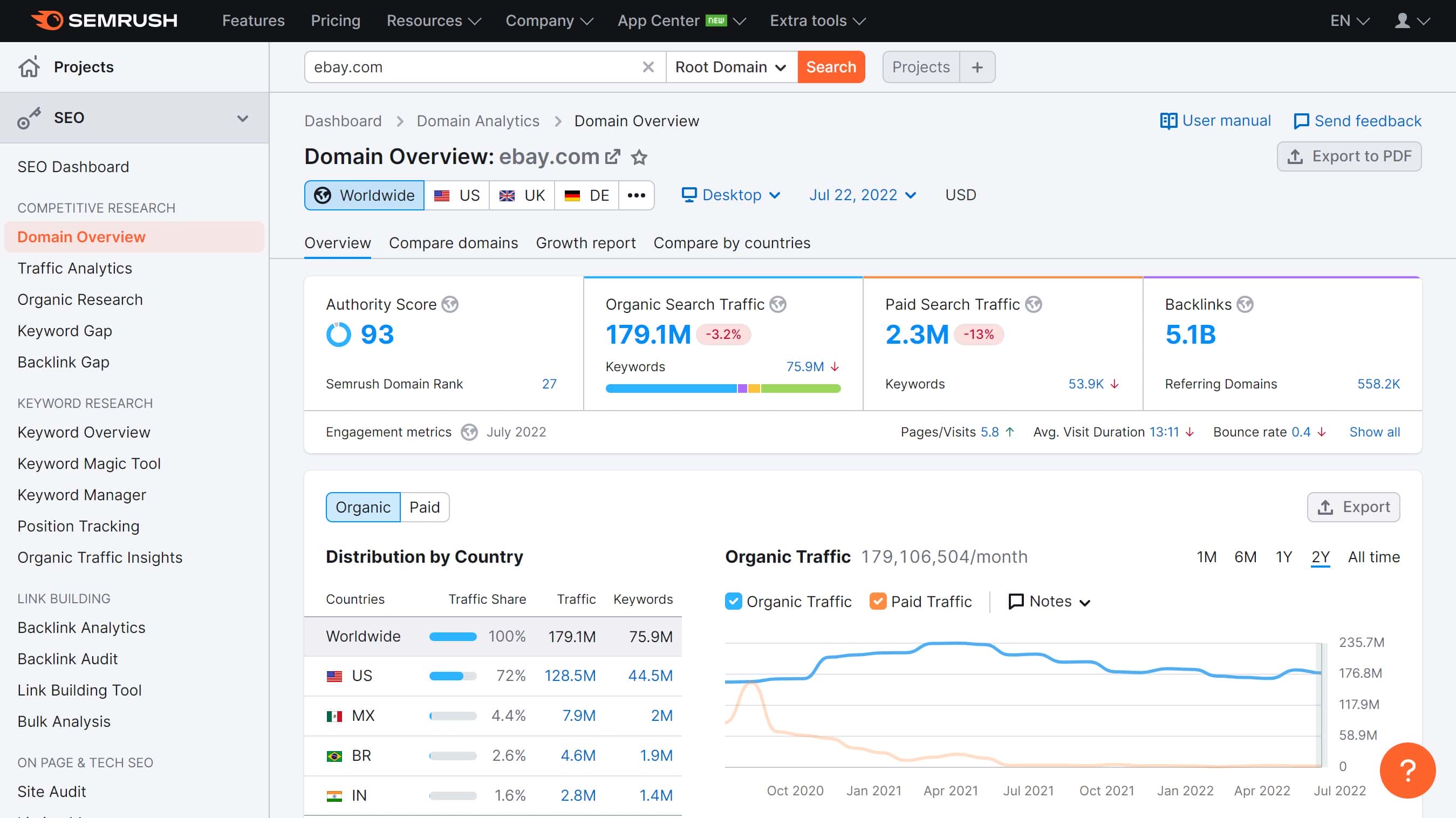Click the favorite star icon next to ebay.com
1456x818 pixels.
[639, 156]
